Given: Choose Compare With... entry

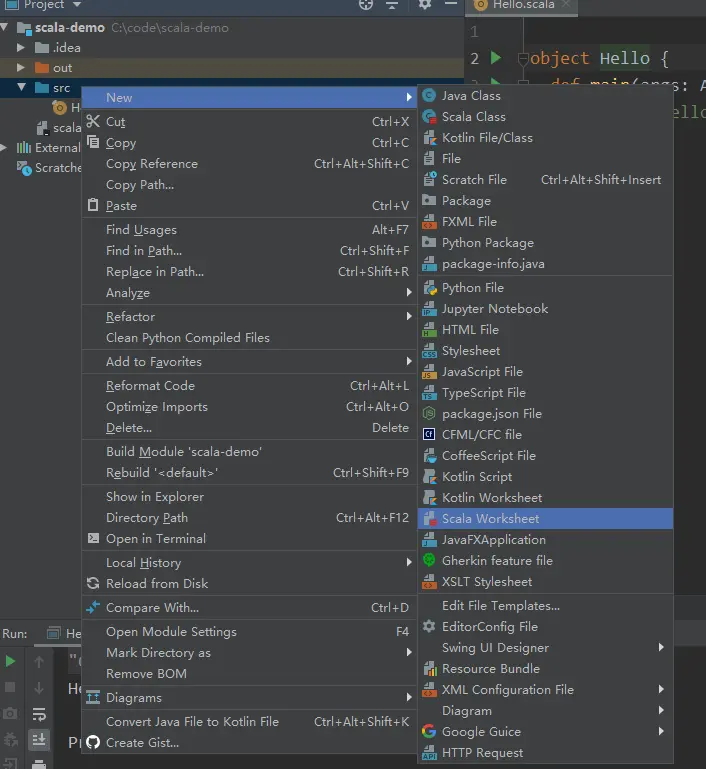Looking at the screenshot, I should point(249,608).
